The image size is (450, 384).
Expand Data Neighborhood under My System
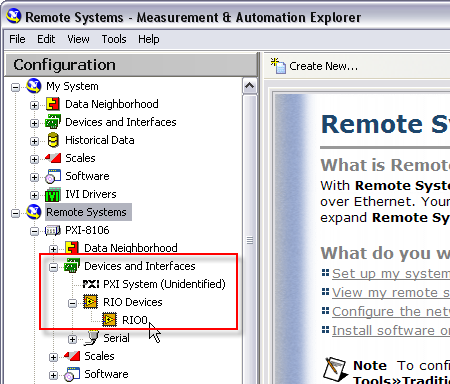point(34,105)
